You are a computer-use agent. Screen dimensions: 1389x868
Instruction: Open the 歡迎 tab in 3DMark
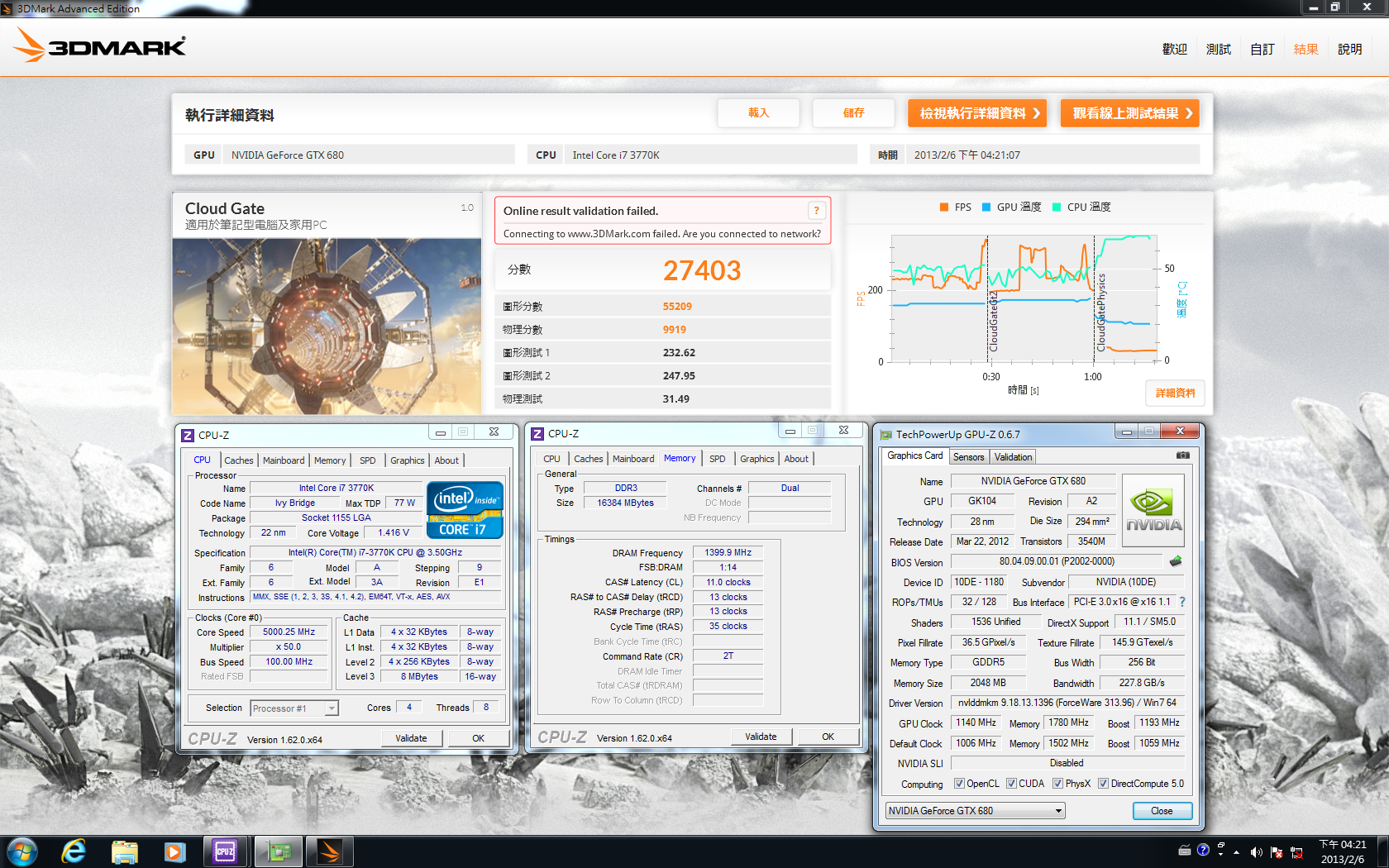pos(1175,50)
